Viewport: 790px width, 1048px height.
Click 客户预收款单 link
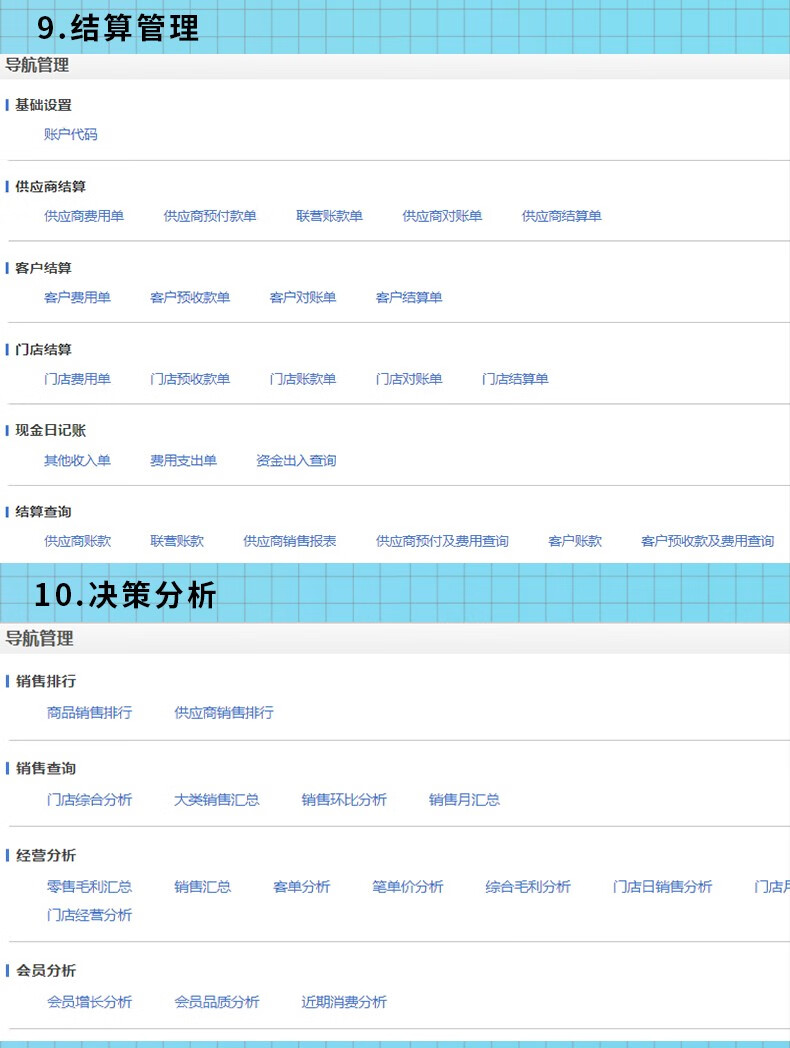pyautogui.click(x=190, y=298)
